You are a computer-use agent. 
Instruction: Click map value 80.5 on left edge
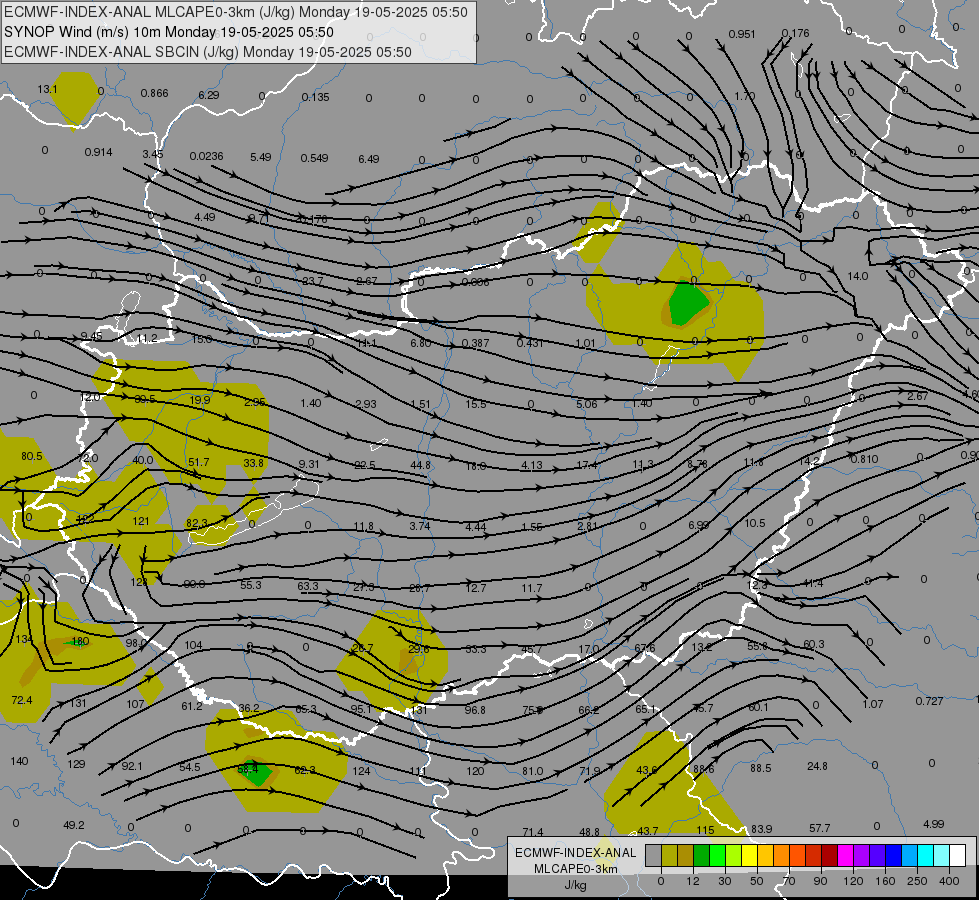pos(32,456)
